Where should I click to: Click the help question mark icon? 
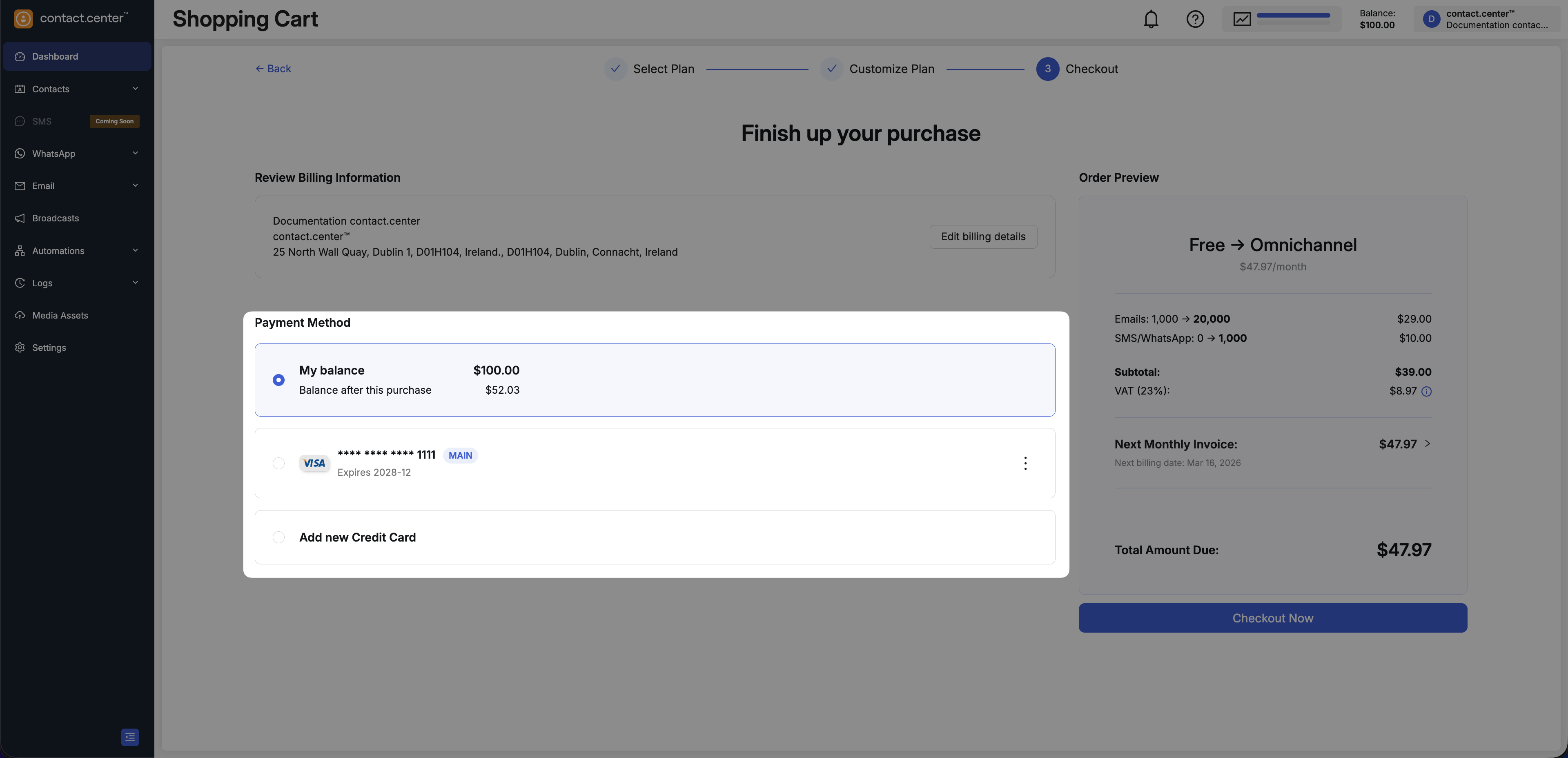1195,20
